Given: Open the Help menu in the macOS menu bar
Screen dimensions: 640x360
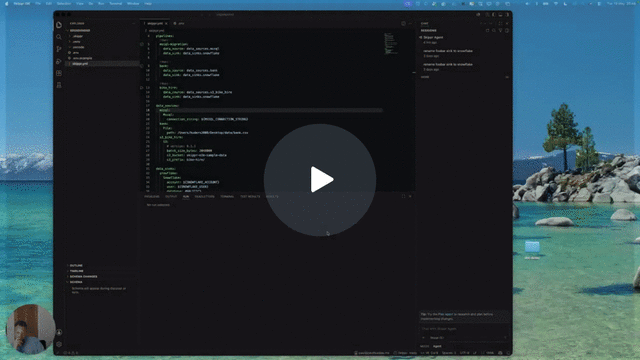Looking at the screenshot, I should click(x=148, y=3).
